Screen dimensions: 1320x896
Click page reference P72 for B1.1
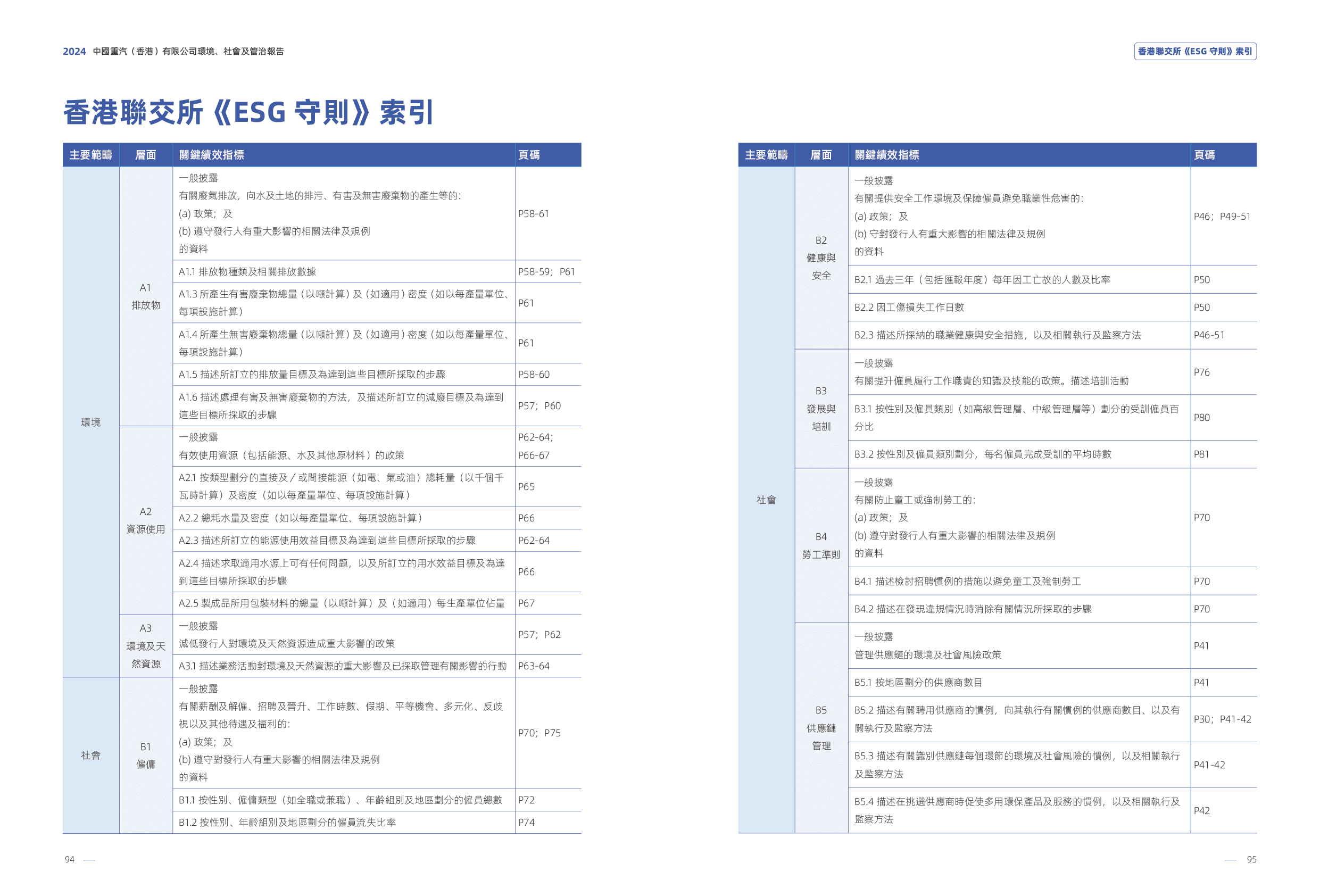pos(526,800)
